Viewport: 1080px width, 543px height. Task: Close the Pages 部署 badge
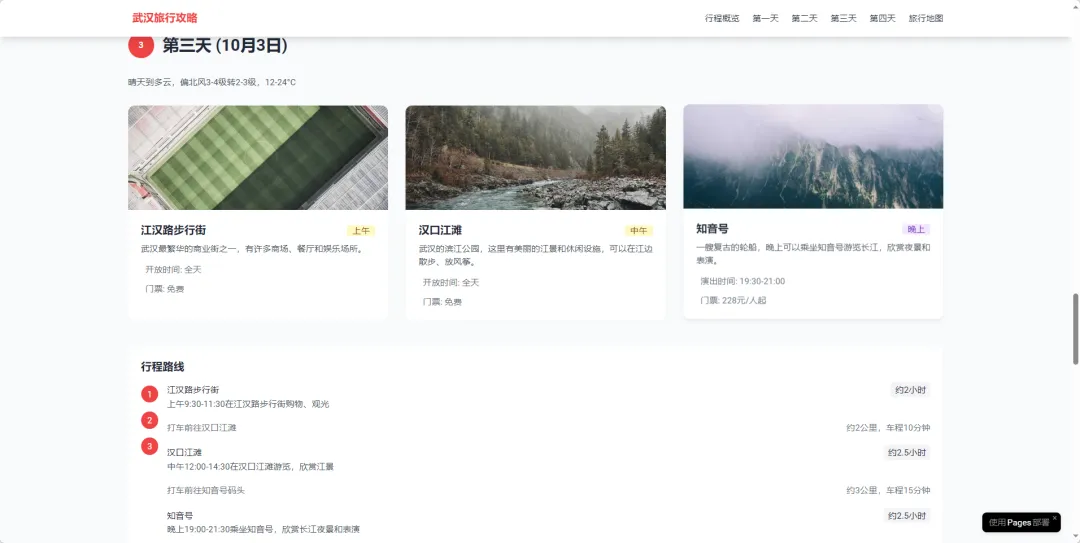1055,518
